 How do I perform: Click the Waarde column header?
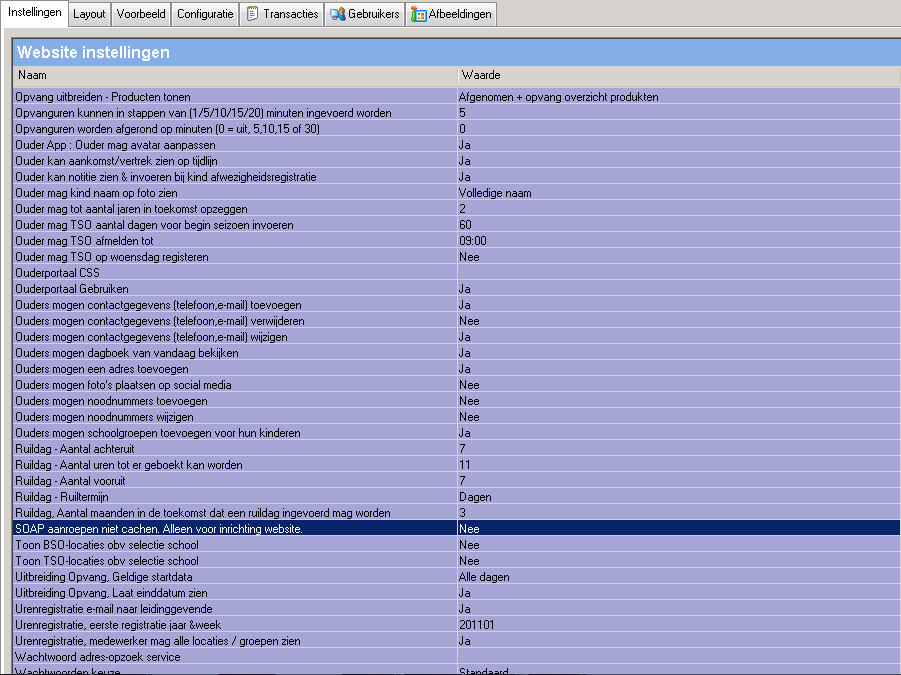676,75
